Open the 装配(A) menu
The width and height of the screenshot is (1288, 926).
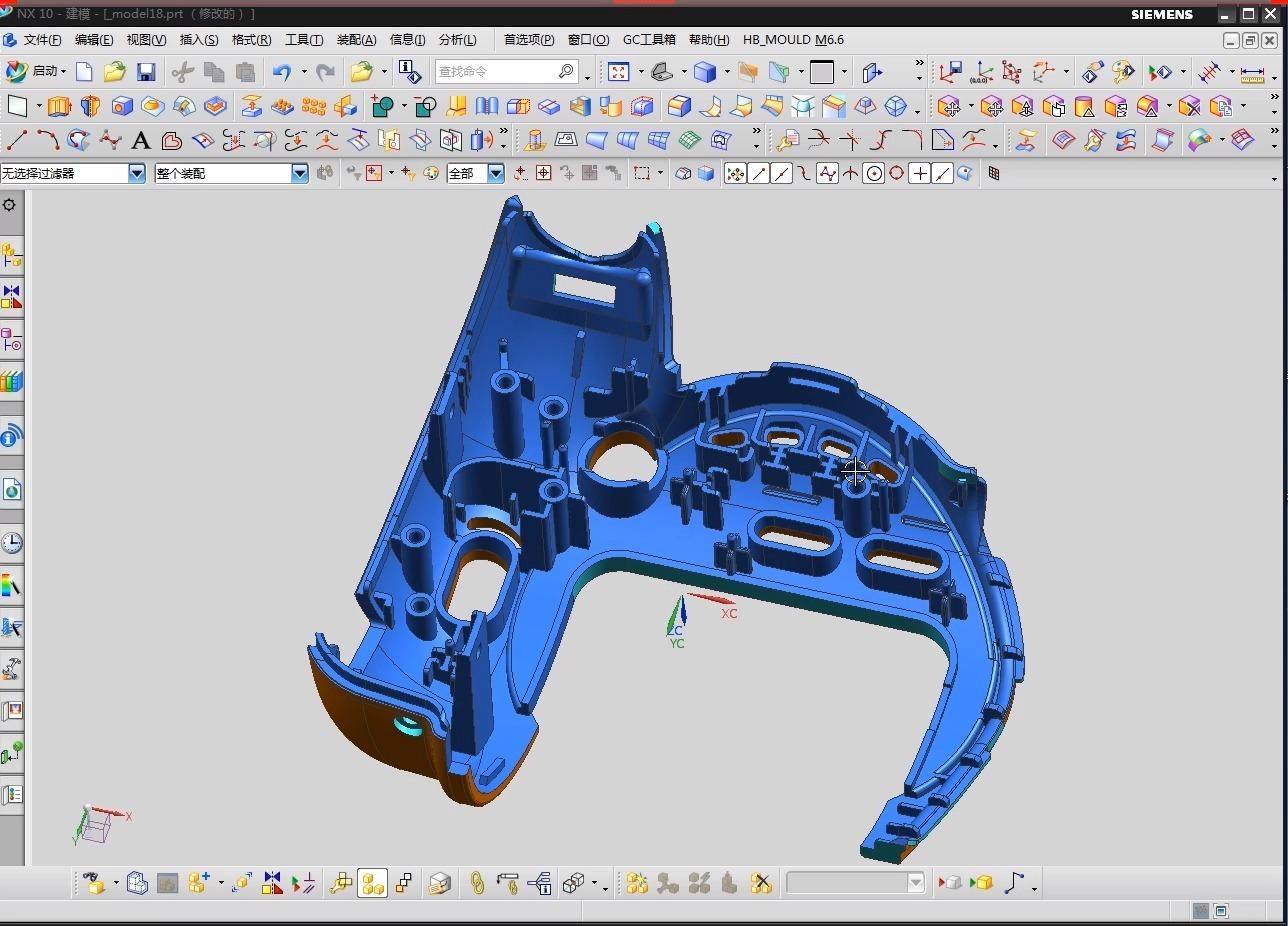click(356, 40)
